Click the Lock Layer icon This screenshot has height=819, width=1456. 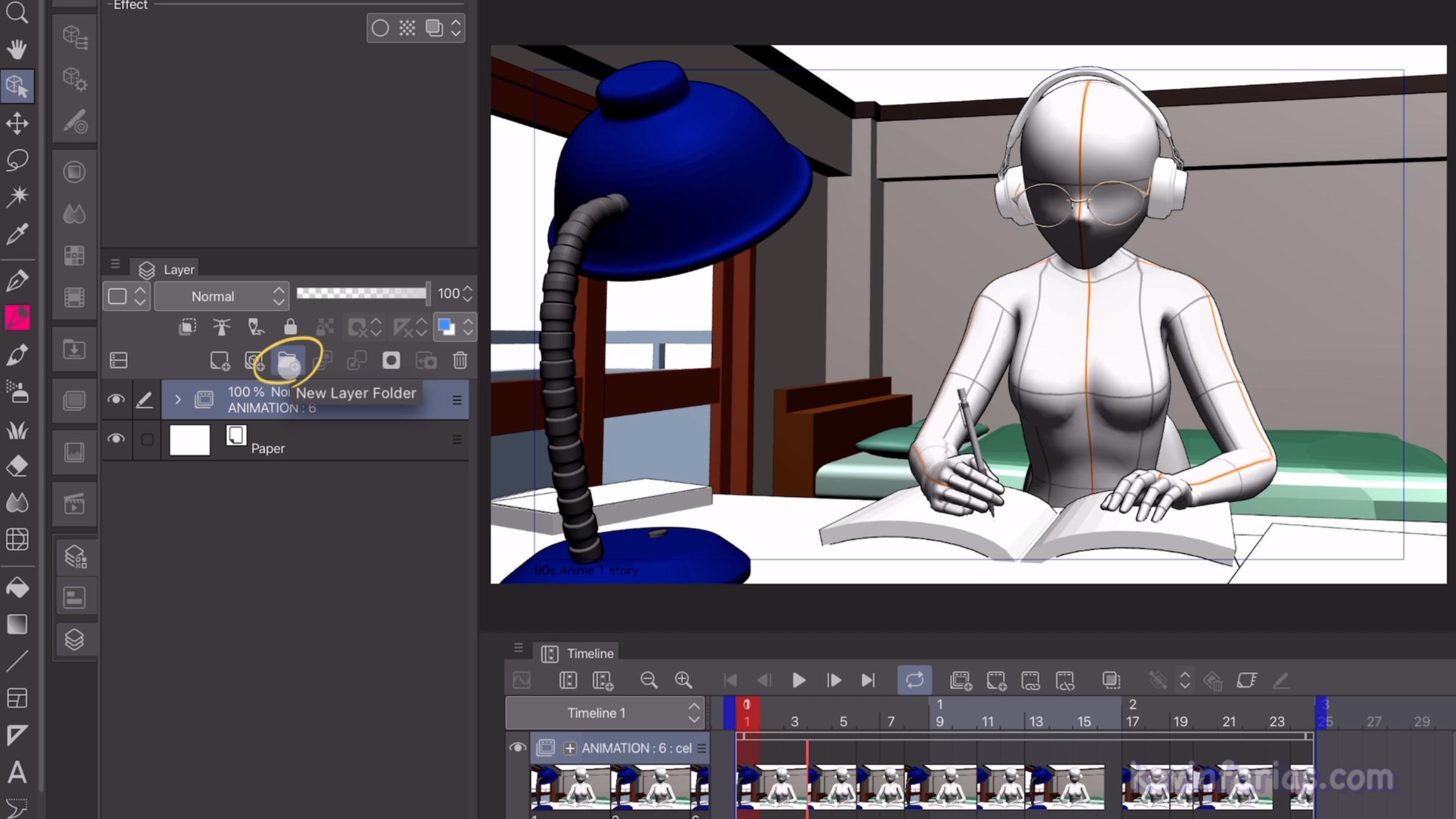[290, 327]
